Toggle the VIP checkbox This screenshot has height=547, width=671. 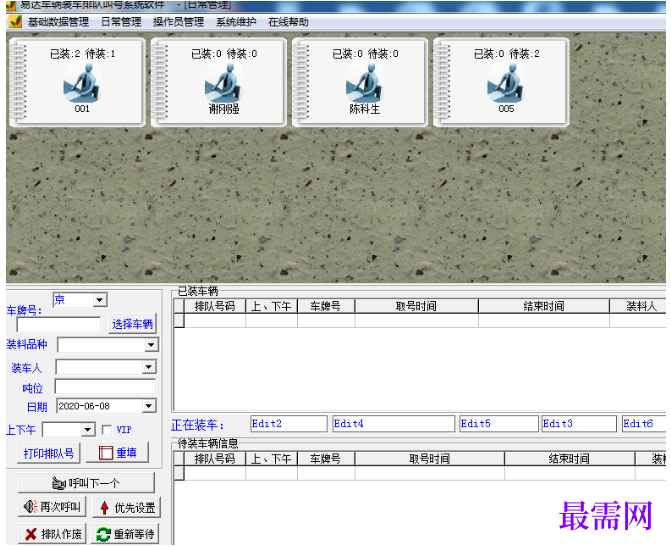[107, 429]
